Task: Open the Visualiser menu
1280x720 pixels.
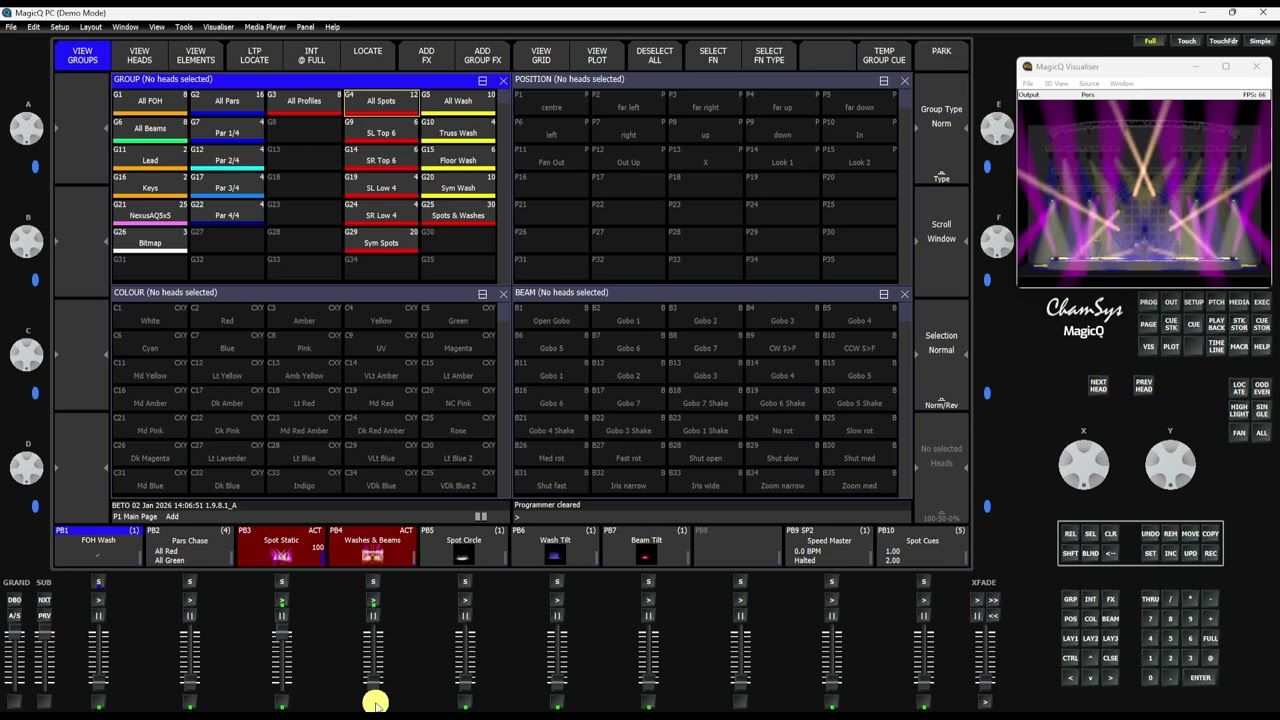Action: (x=218, y=27)
